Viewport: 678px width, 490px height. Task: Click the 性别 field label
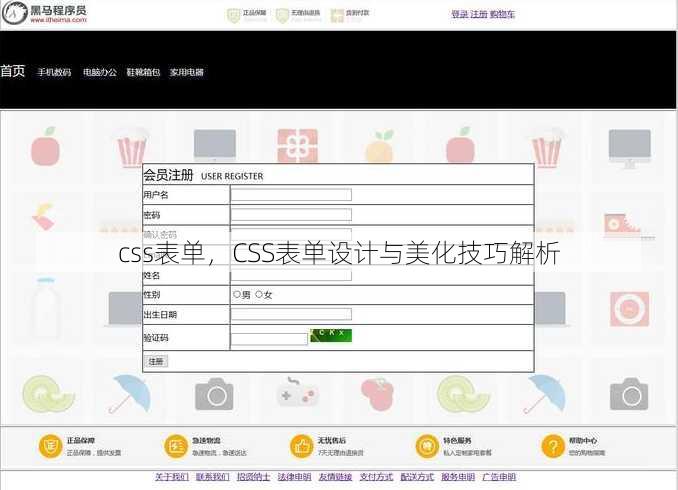152,295
